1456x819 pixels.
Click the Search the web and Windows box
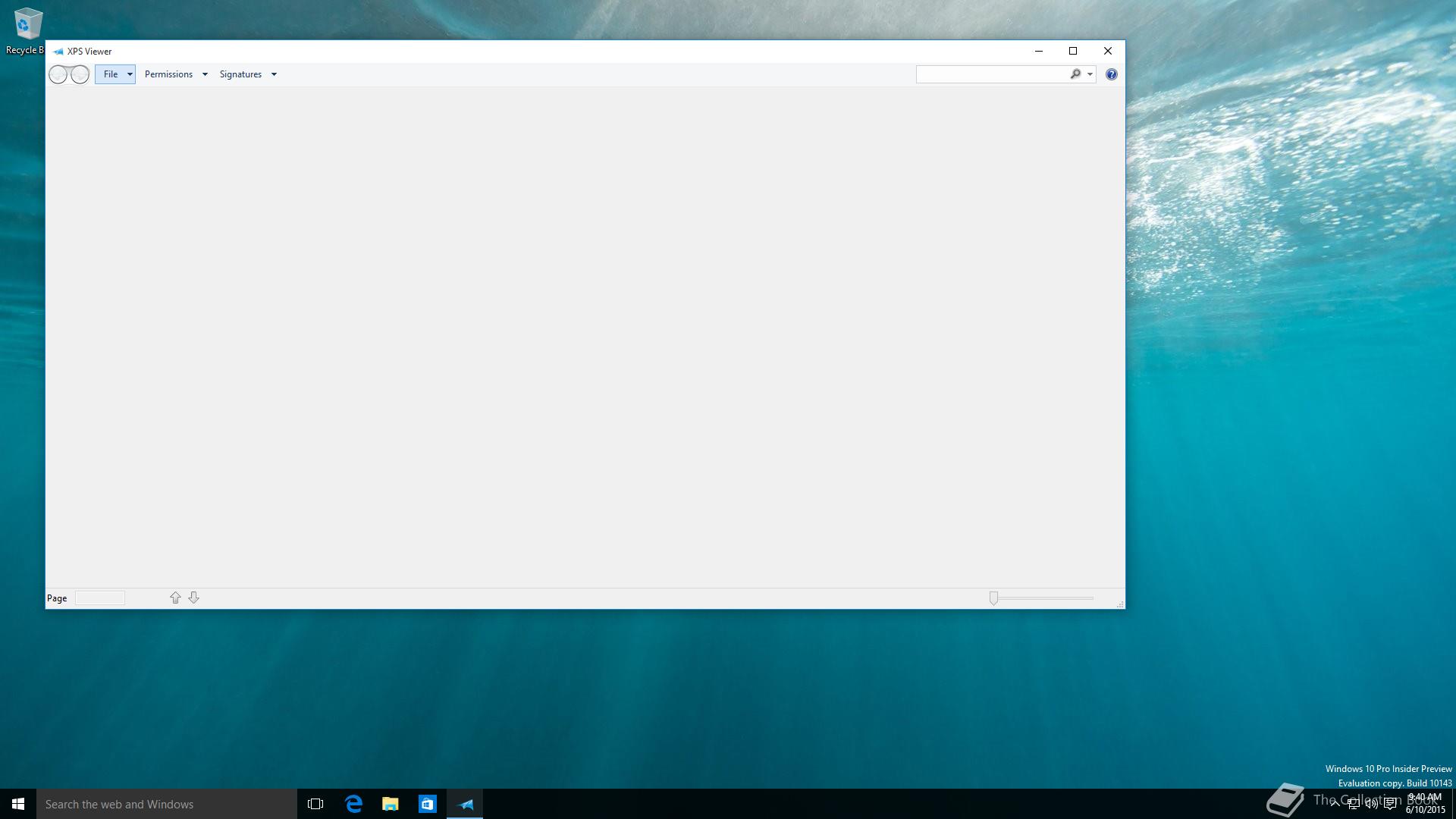click(x=167, y=804)
